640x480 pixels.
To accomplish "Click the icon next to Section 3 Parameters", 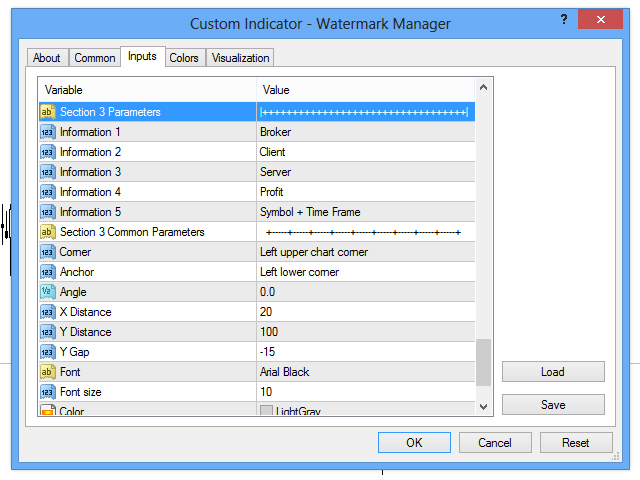I will 48,112.
